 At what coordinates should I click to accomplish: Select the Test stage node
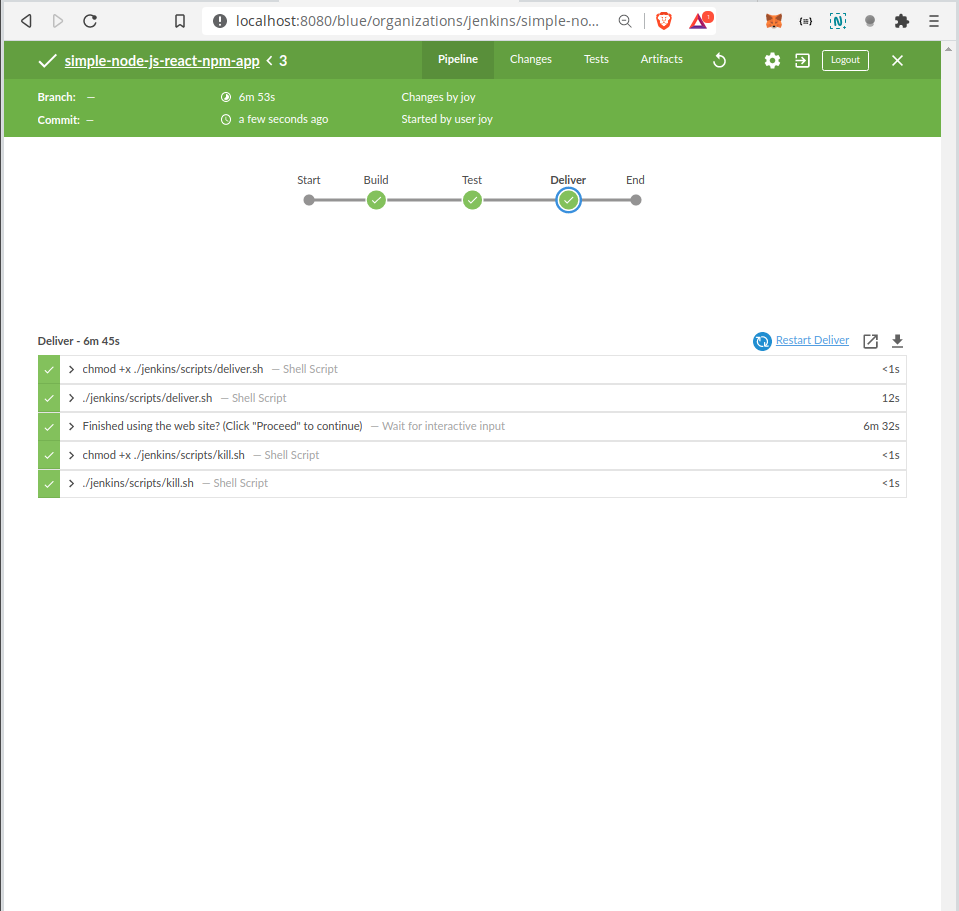pos(472,200)
